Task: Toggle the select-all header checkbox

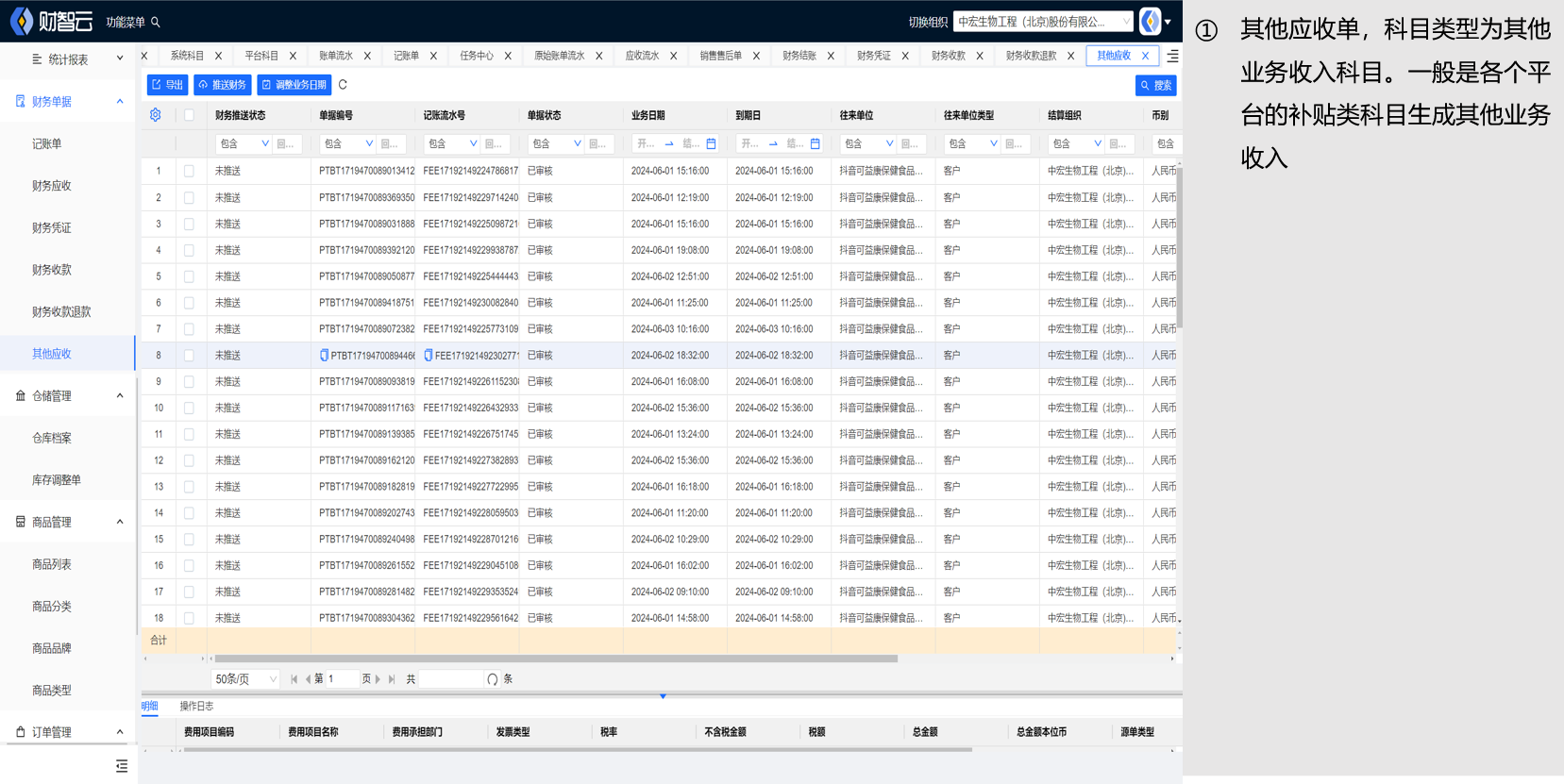Action: pyautogui.click(x=189, y=115)
